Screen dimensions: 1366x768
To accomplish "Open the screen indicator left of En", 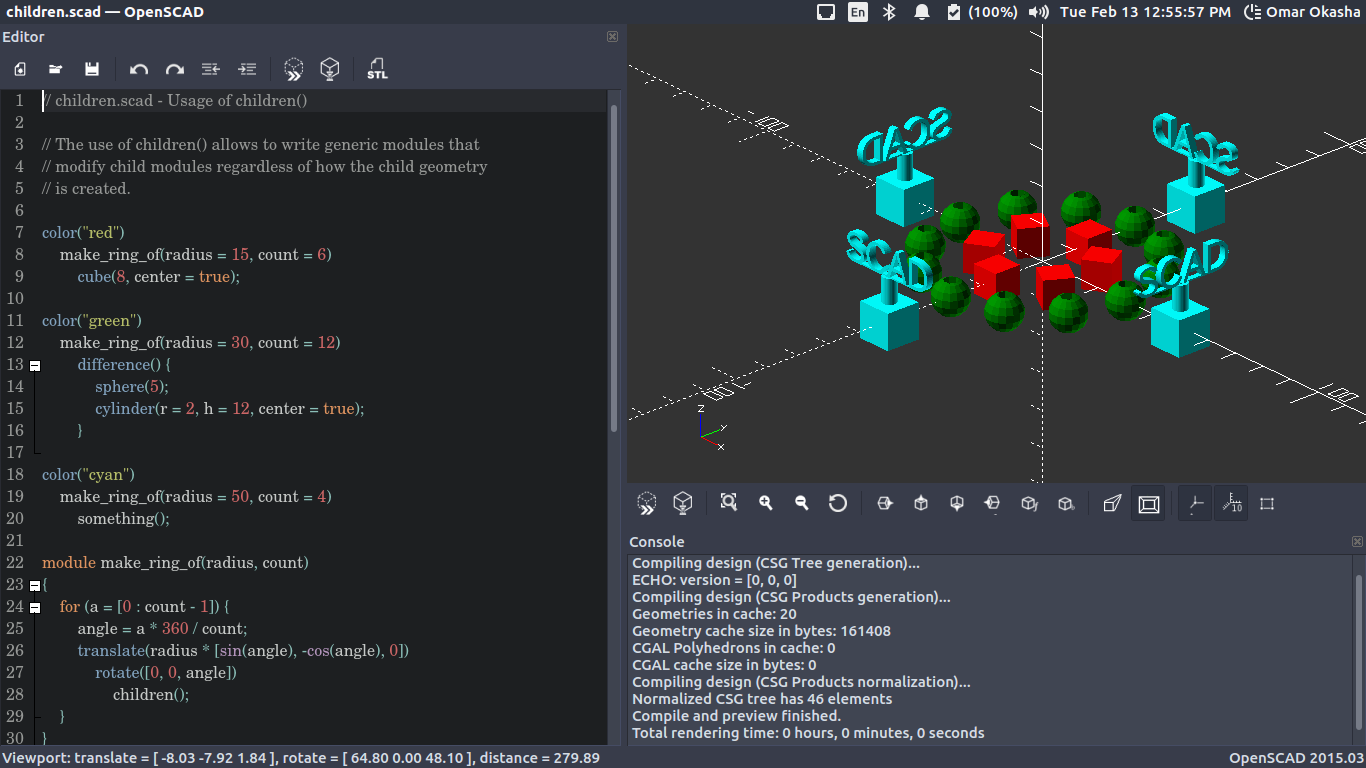I will pyautogui.click(x=826, y=12).
